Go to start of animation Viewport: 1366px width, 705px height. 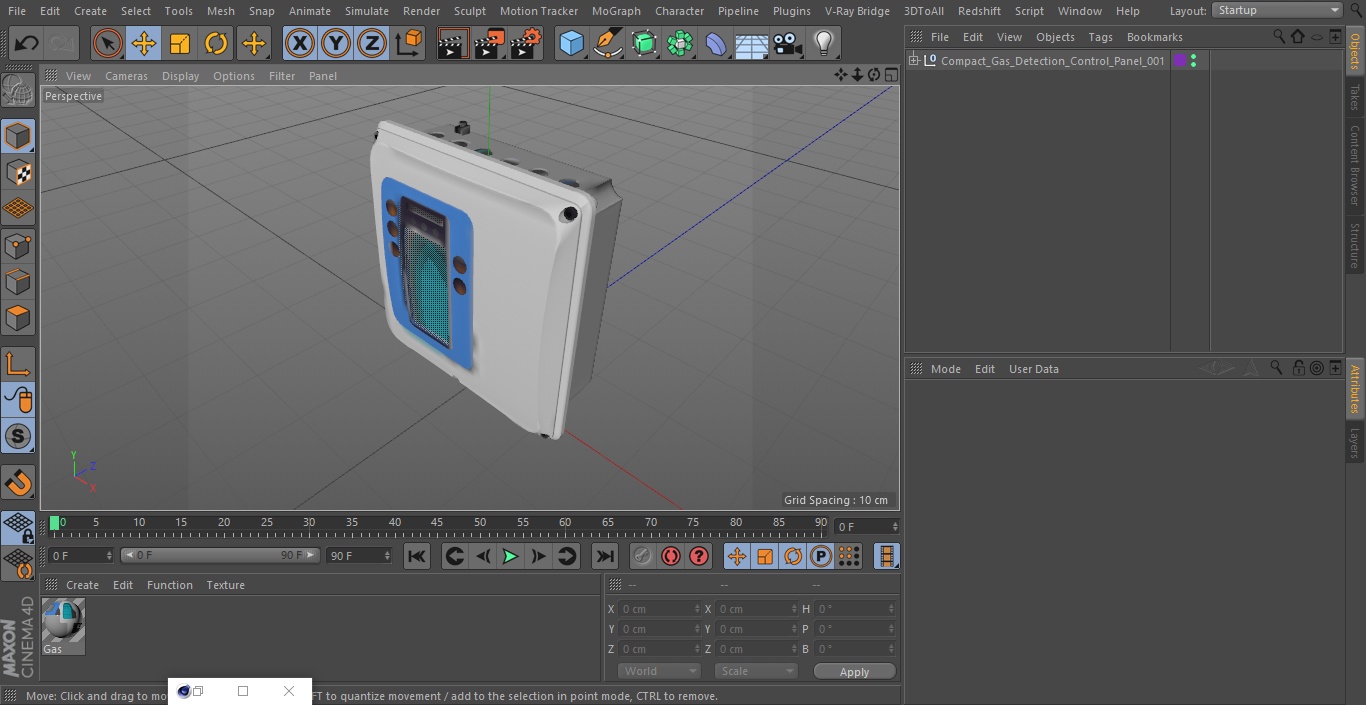417,556
